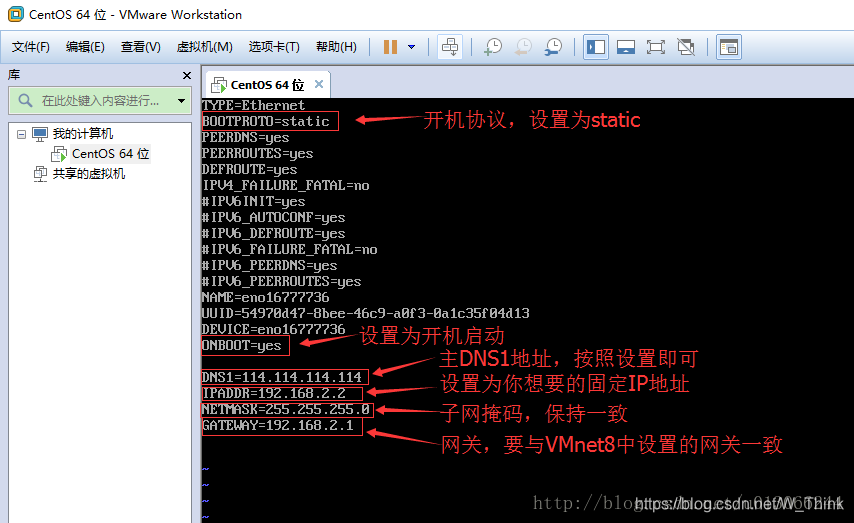Open the power options dropdown arrow
Image resolution: width=854 pixels, height=523 pixels.
412,47
